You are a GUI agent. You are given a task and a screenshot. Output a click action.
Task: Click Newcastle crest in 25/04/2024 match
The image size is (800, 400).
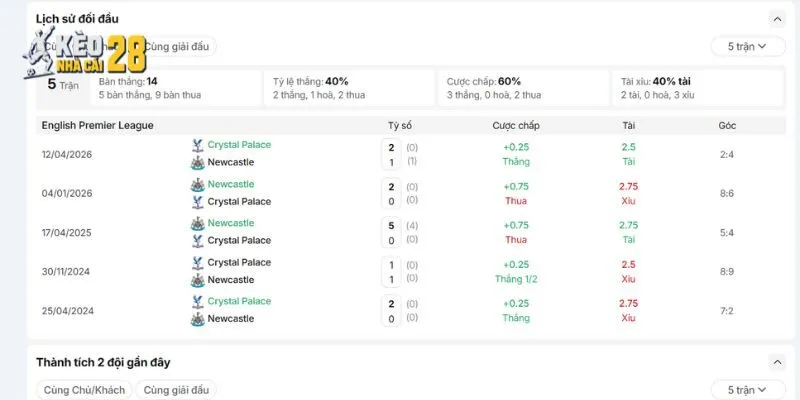[197, 319]
